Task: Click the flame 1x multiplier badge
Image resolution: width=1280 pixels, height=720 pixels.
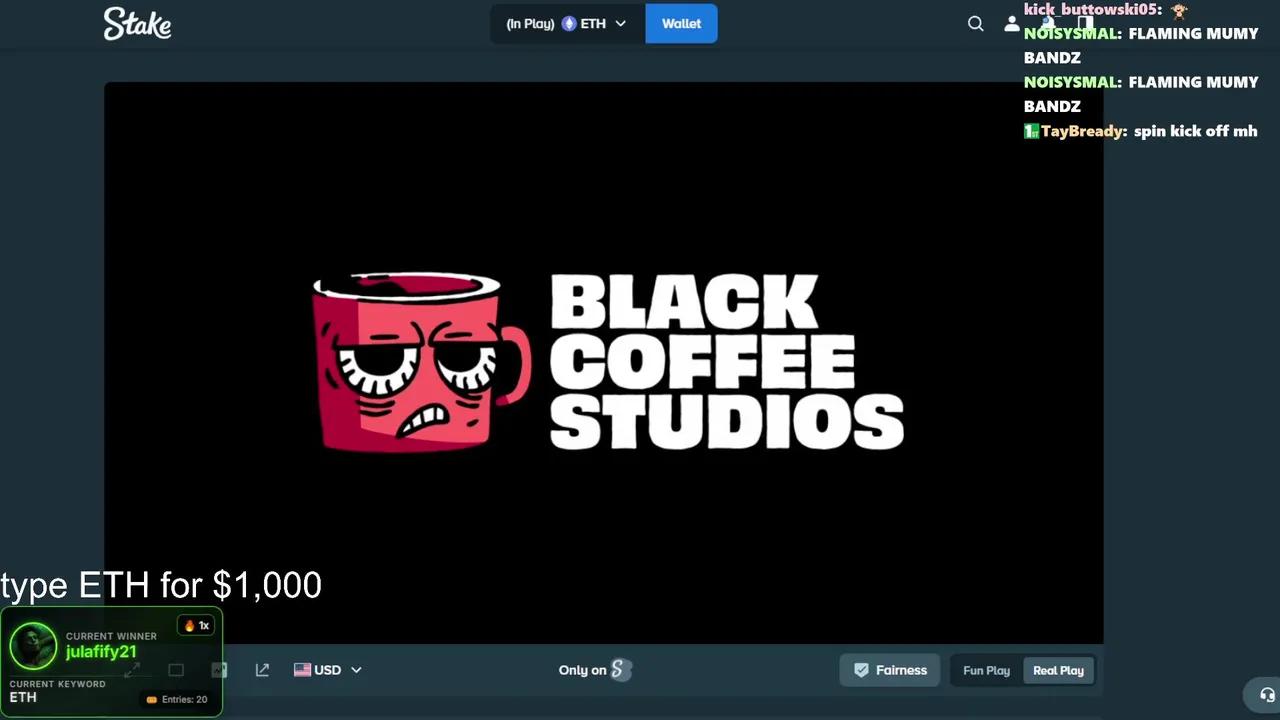Action: click(x=196, y=626)
